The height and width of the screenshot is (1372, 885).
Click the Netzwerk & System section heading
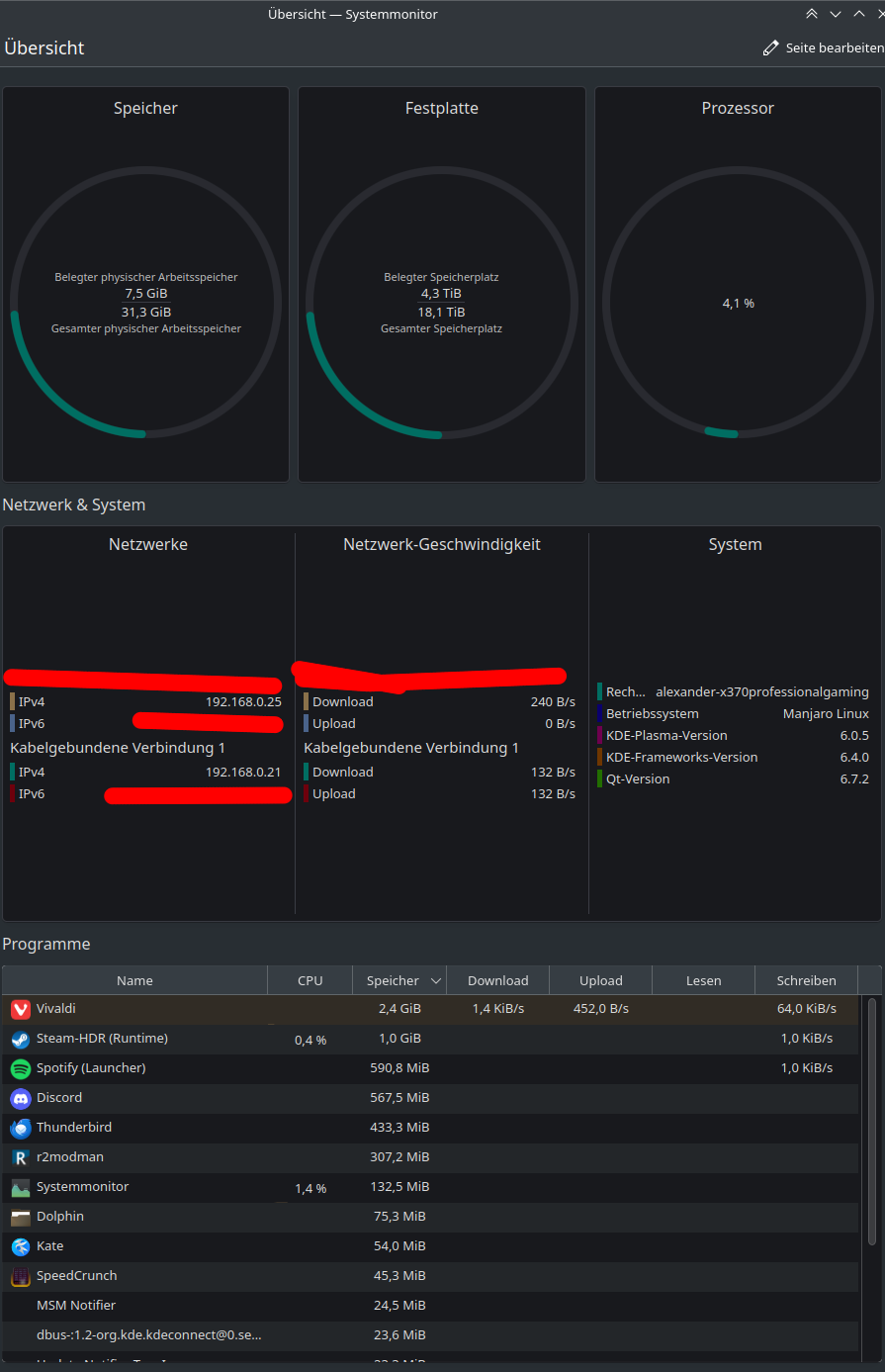tap(74, 504)
